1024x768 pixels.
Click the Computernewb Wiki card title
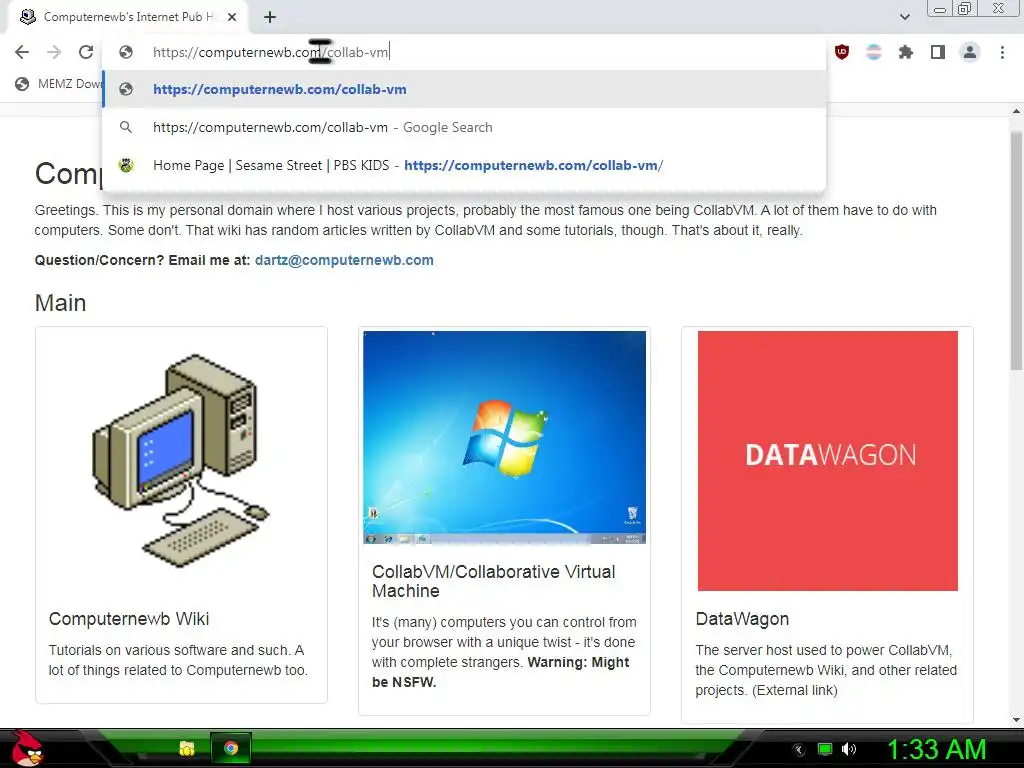coord(129,618)
